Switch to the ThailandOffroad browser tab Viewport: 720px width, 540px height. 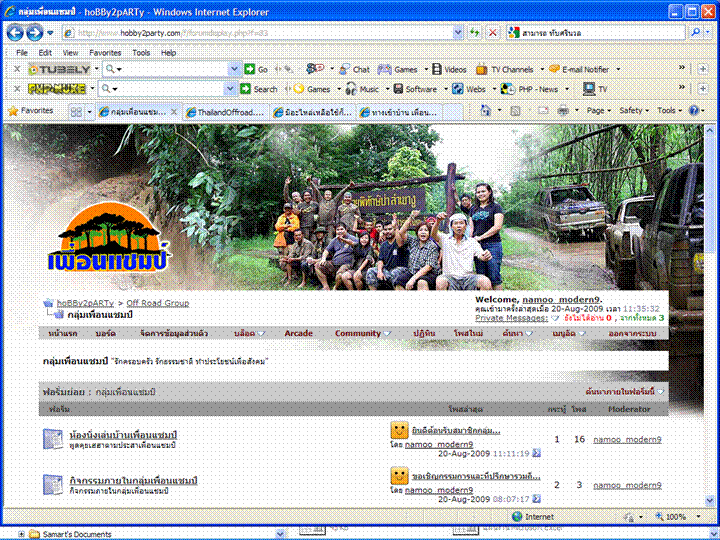point(226,112)
